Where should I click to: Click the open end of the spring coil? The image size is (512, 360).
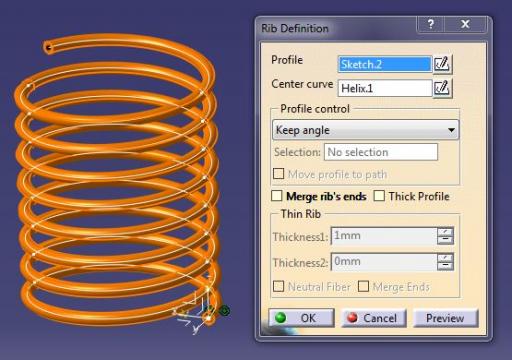pyautogui.click(x=49, y=48)
